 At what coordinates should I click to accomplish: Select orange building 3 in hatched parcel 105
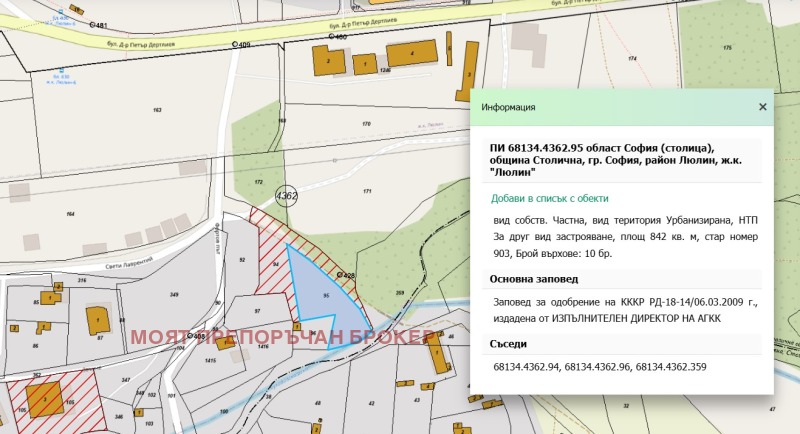tap(45, 400)
